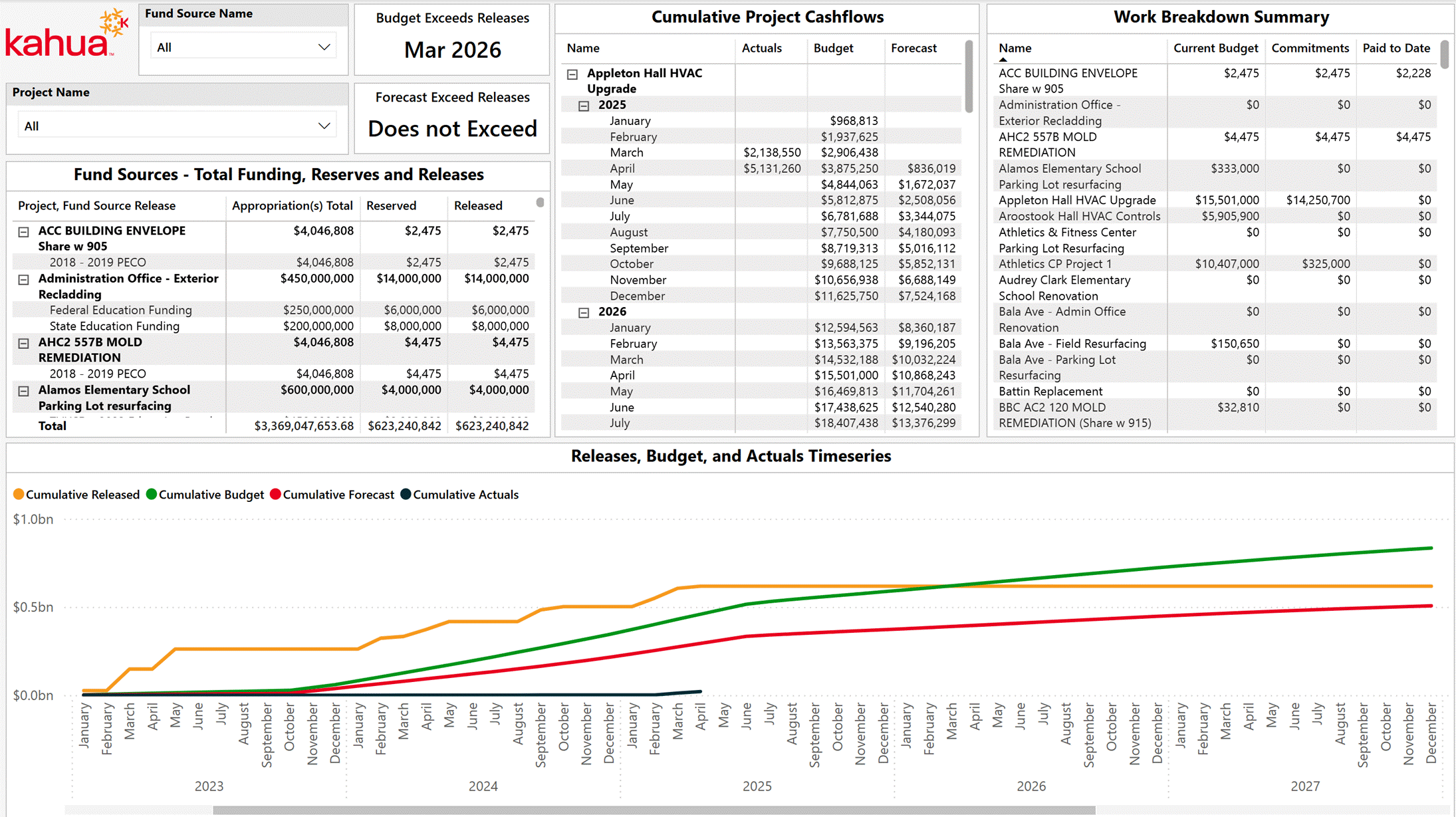This screenshot has height=817, width=1456.
Task: Click the Forecast column header in Cashflows
Action: [913, 48]
